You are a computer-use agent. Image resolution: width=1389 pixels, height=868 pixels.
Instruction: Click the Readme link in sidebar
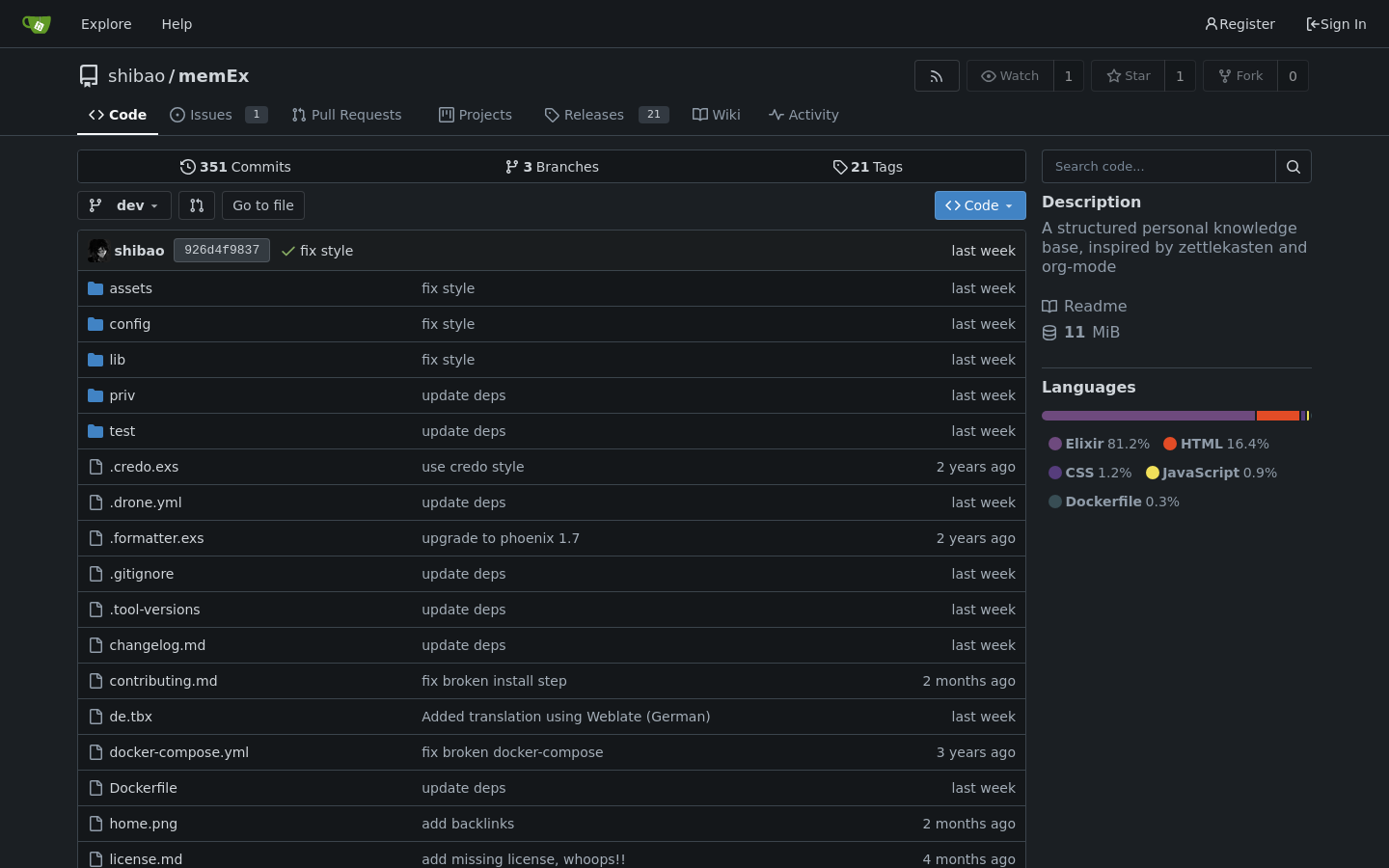tap(1084, 307)
